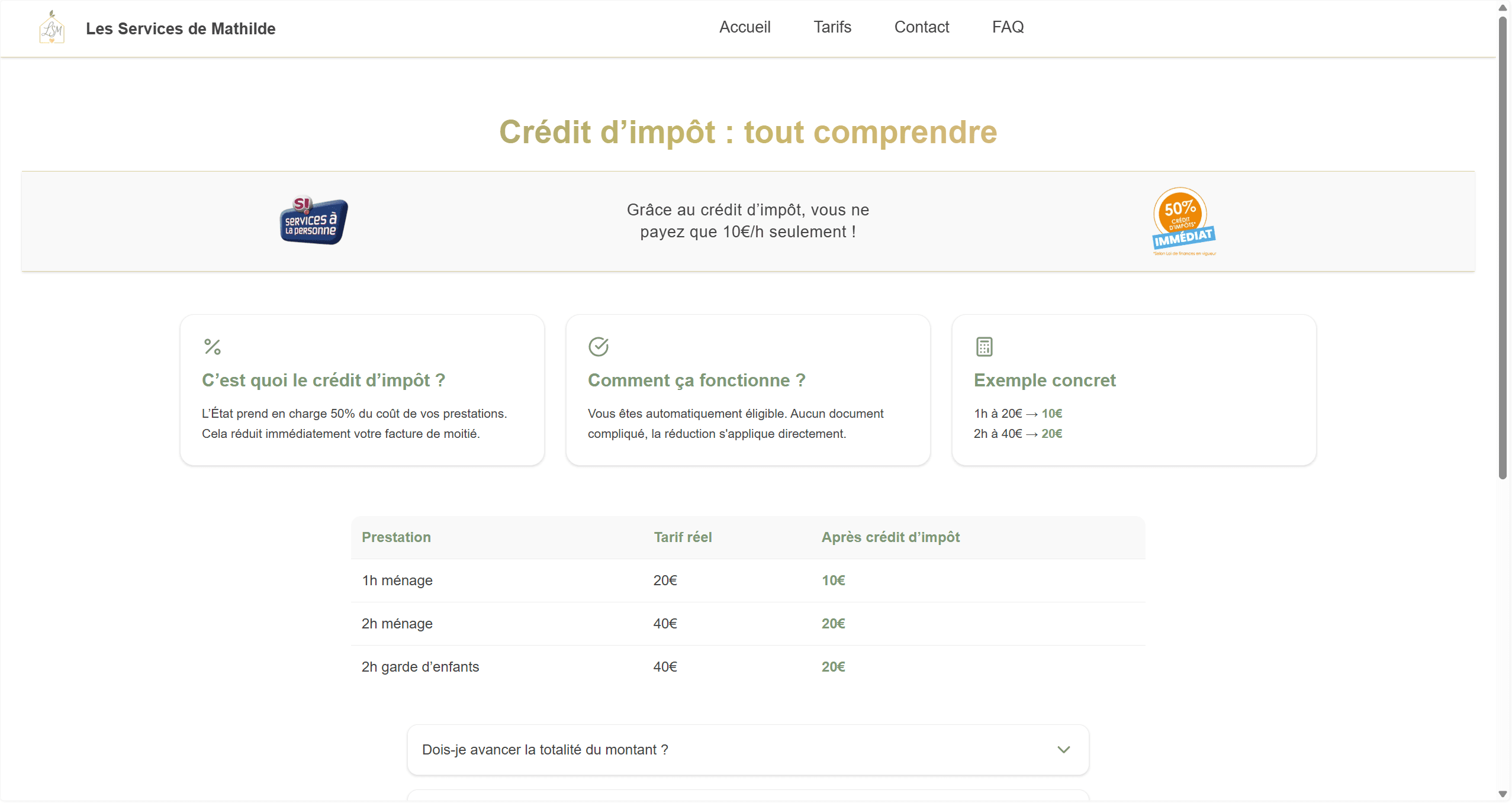Click the 'Après crédit d'impôt' column header
Image resolution: width=1512 pixels, height=803 pixels.
(x=890, y=537)
